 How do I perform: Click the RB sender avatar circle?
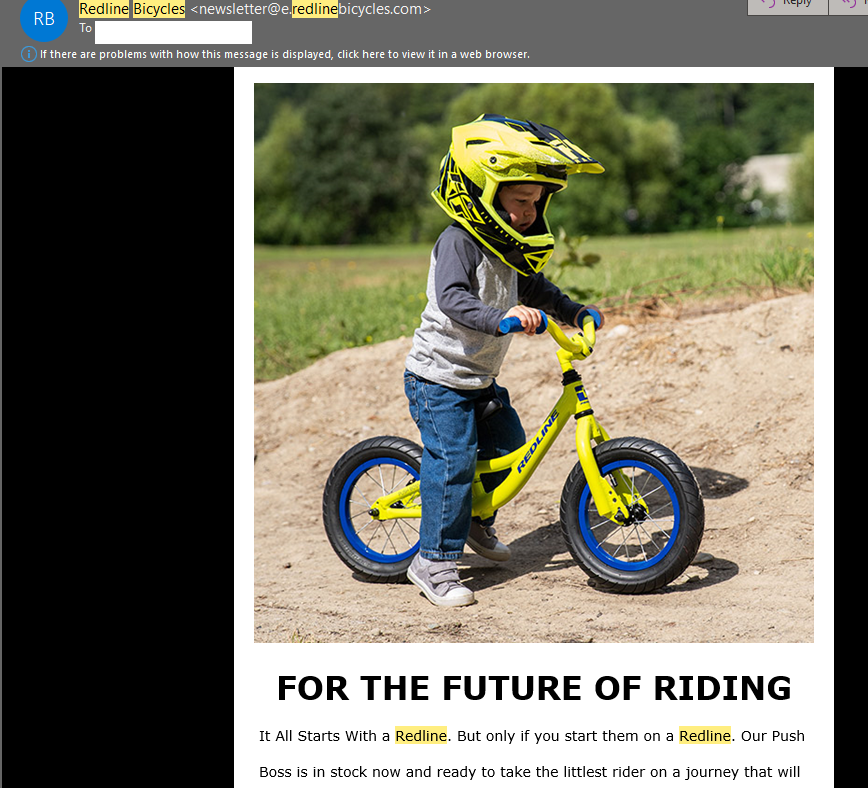pyautogui.click(x=44, y=18)
